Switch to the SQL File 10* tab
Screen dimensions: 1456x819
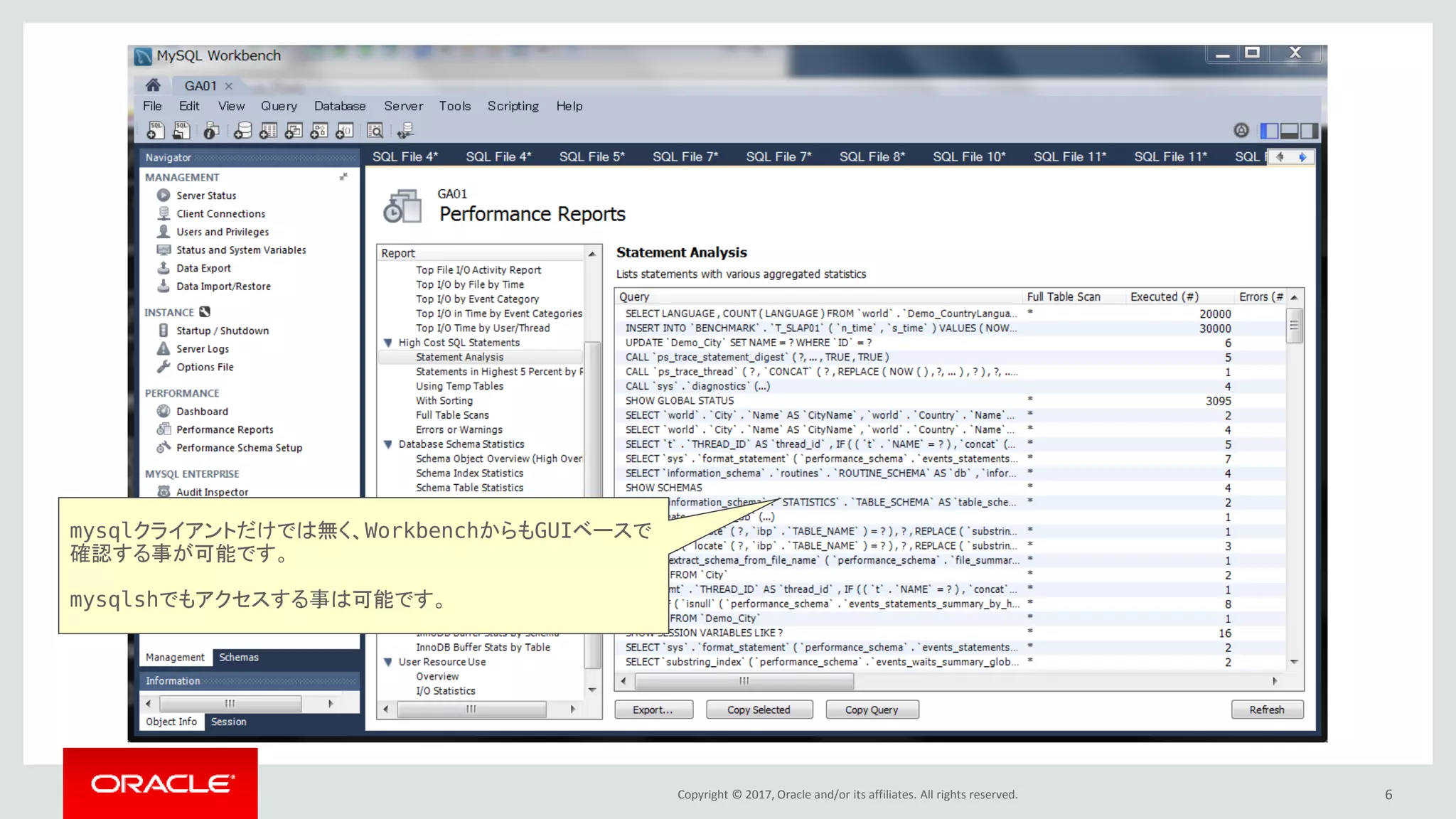969,156
